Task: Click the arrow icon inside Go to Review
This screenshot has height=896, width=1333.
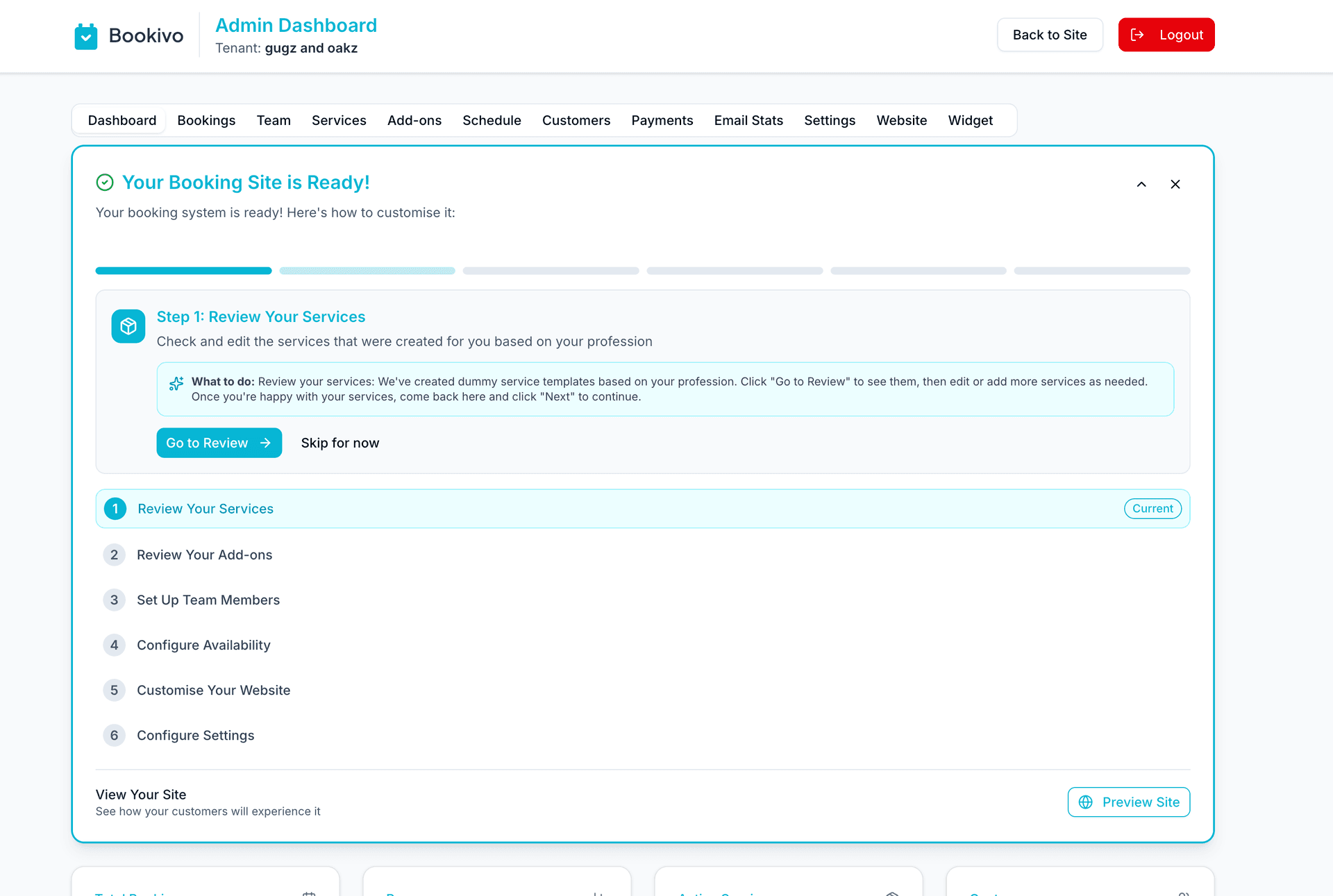Action: (x=265, y=443)
